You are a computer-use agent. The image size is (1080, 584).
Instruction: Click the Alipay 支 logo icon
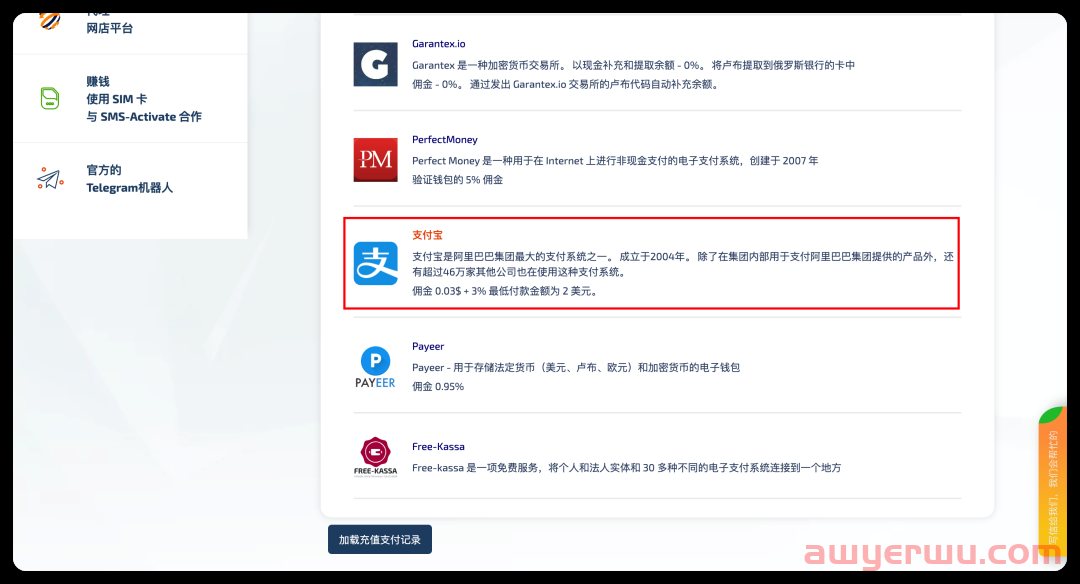point(375,263)
